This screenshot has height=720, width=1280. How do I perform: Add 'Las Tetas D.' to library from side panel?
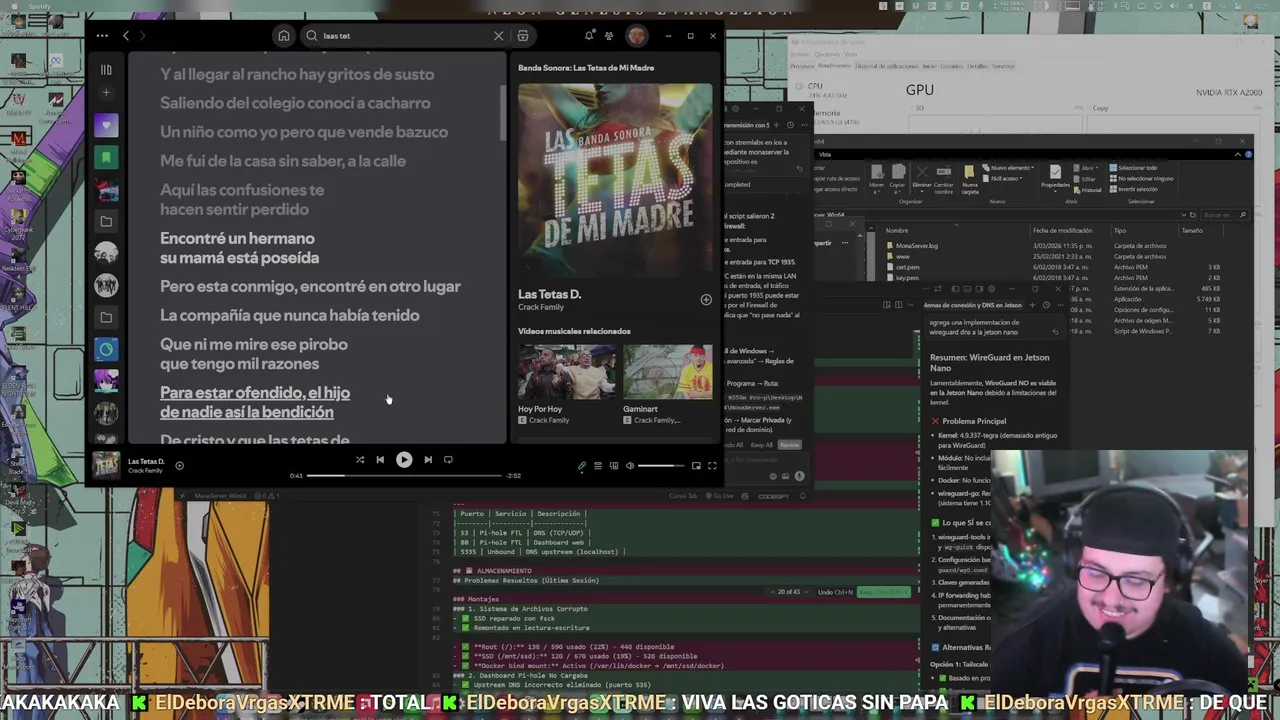point(706,300)
